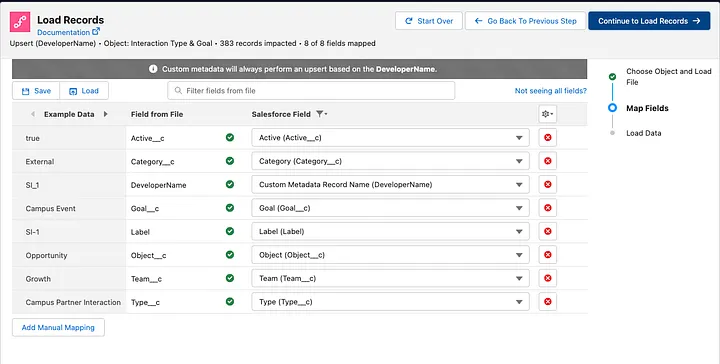
Task: Save the field mapping
Action: click(x=36, y=91)
